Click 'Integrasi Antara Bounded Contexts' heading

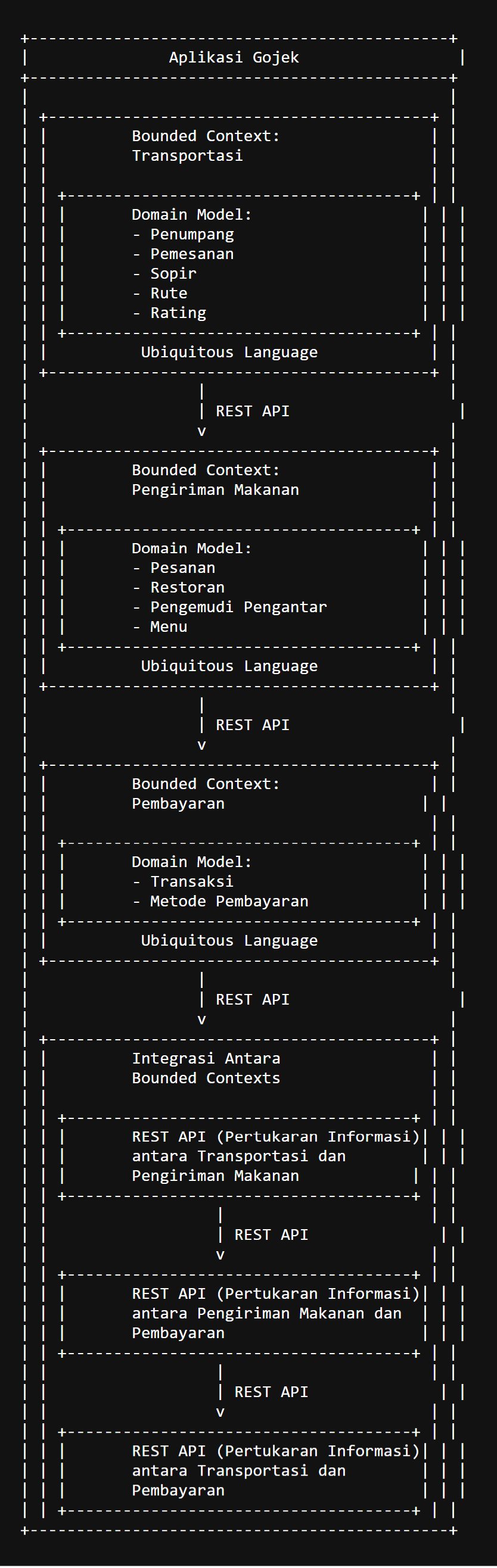click(x=206, y=1068)
